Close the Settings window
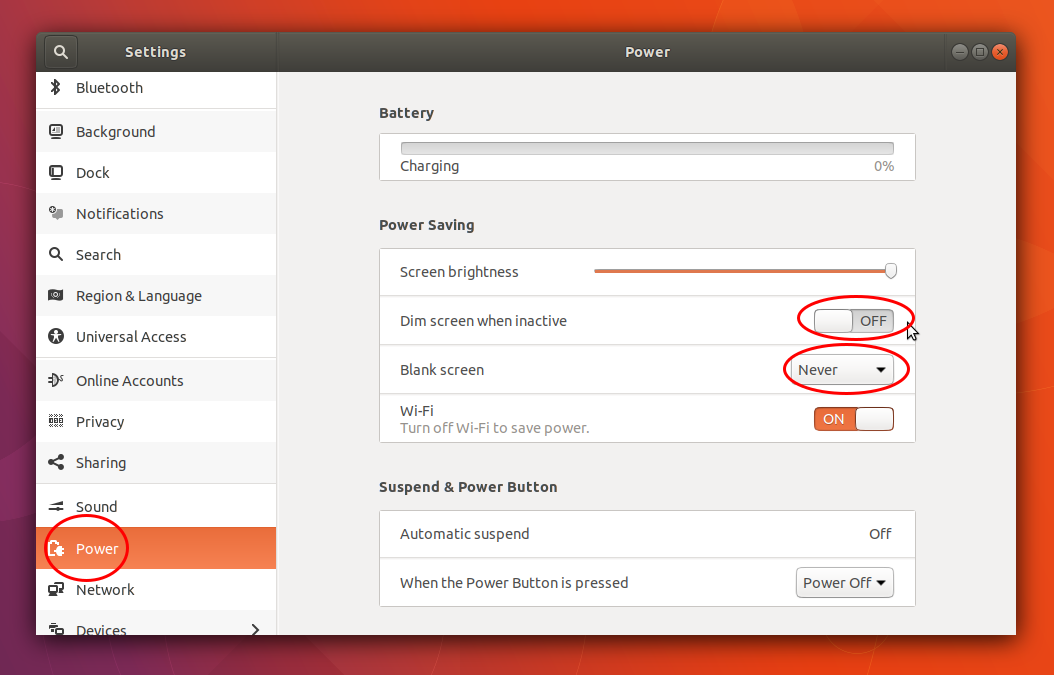The height and width of the screenshot is (675, 1054). tap(1000, 52)
